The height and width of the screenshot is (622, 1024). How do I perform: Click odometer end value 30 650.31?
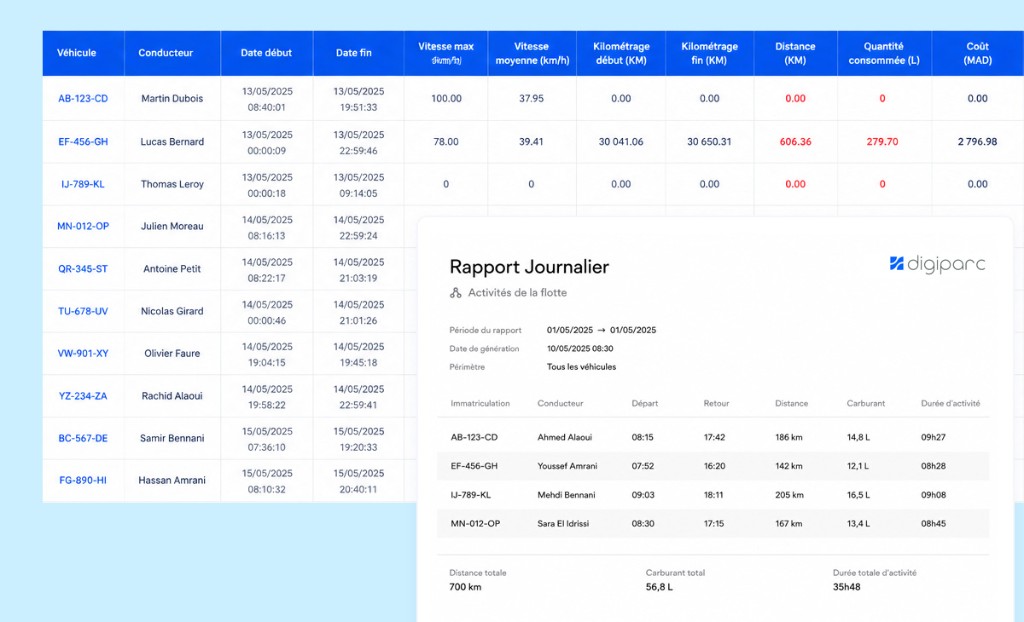click(709, 142)
